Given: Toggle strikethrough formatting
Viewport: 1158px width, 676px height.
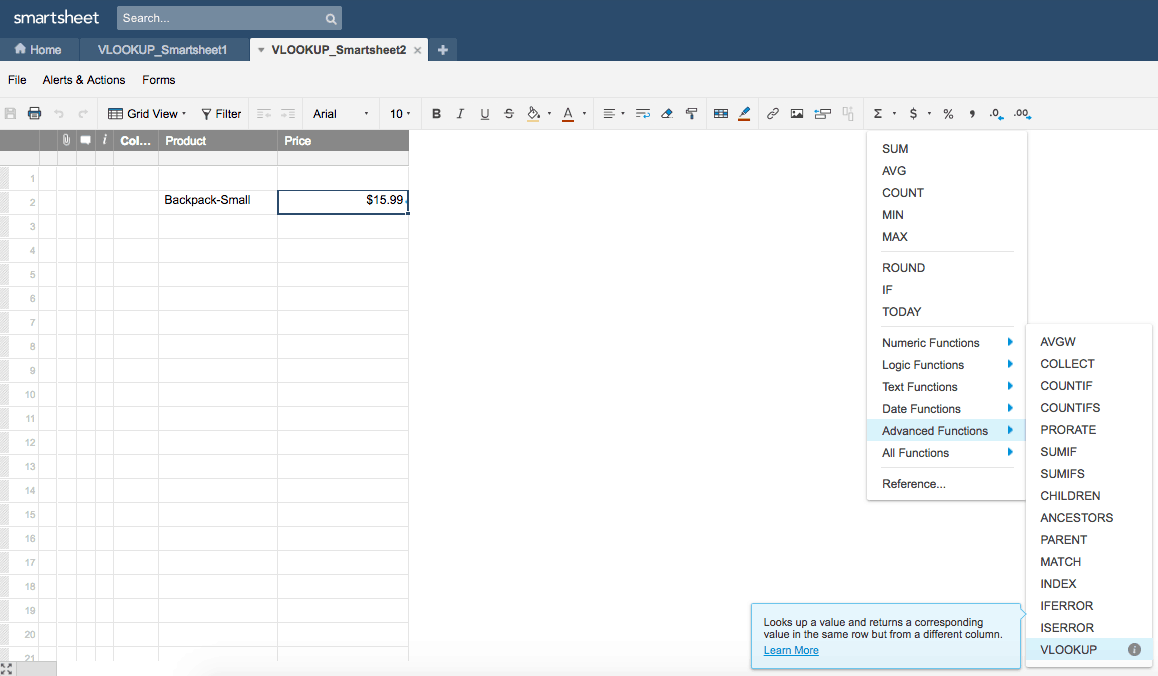Looking at the screenshot, I should [509, 114].
